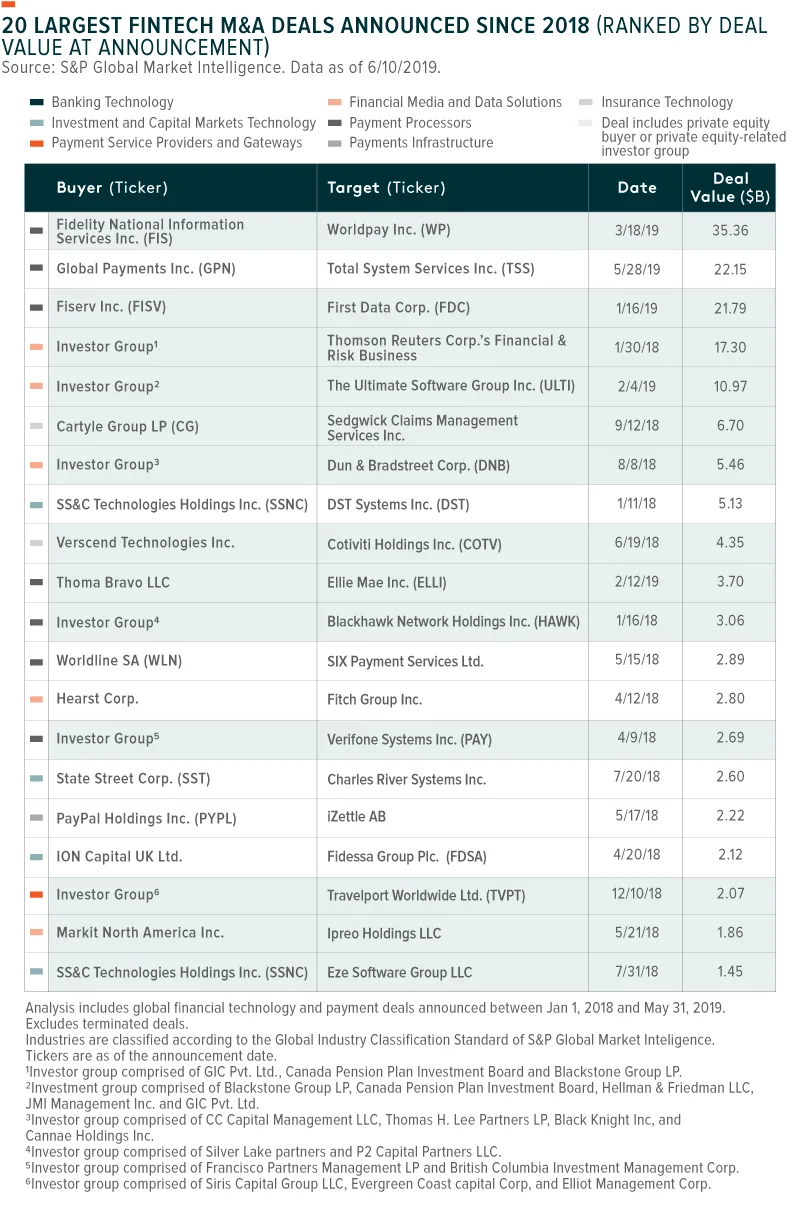
Task: Select 'State Street Corp. (SST)' buyer cell
Action: (133, 778)
